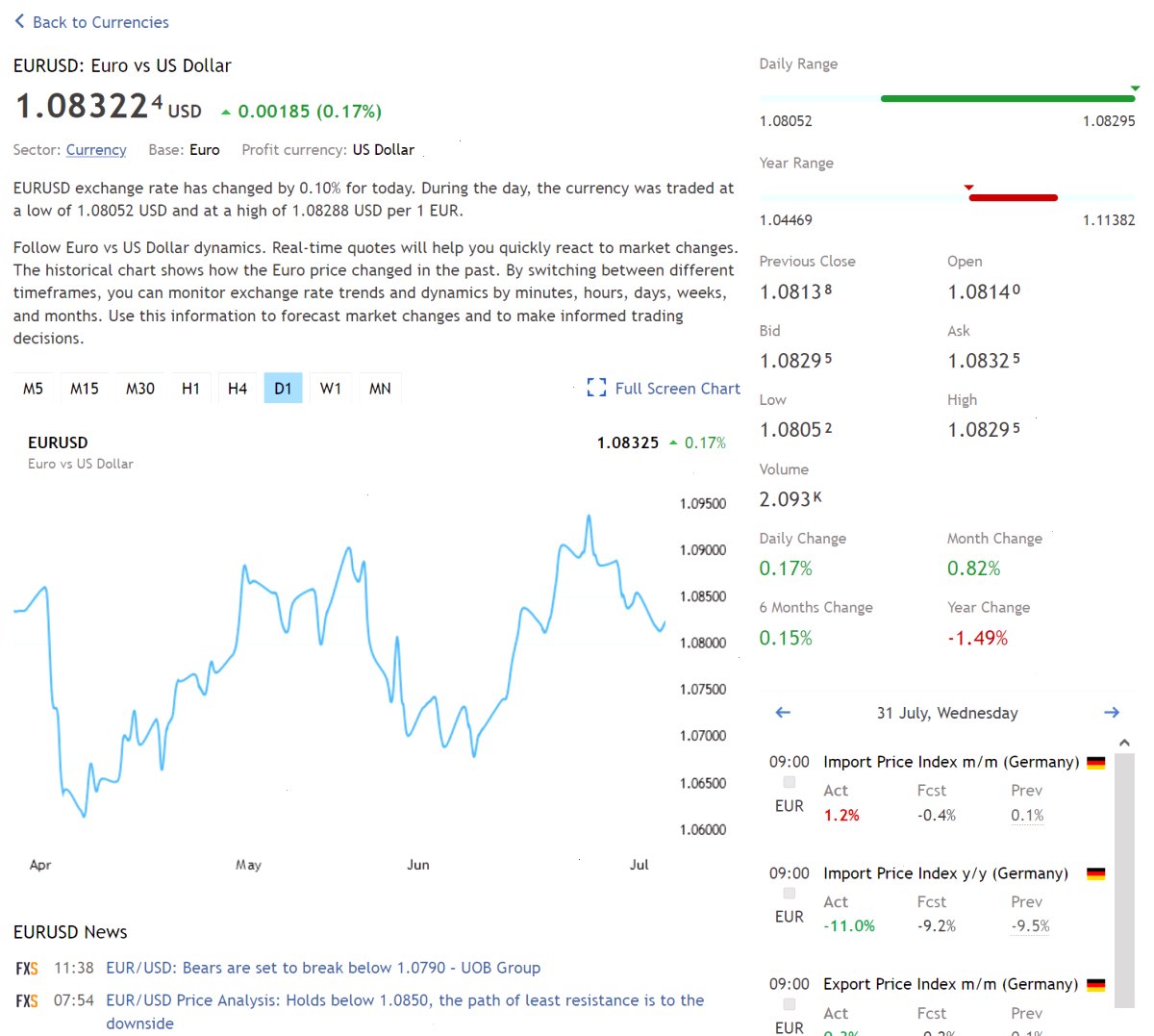Click German flag beside Import Price Index m/m

(1095, 763)
